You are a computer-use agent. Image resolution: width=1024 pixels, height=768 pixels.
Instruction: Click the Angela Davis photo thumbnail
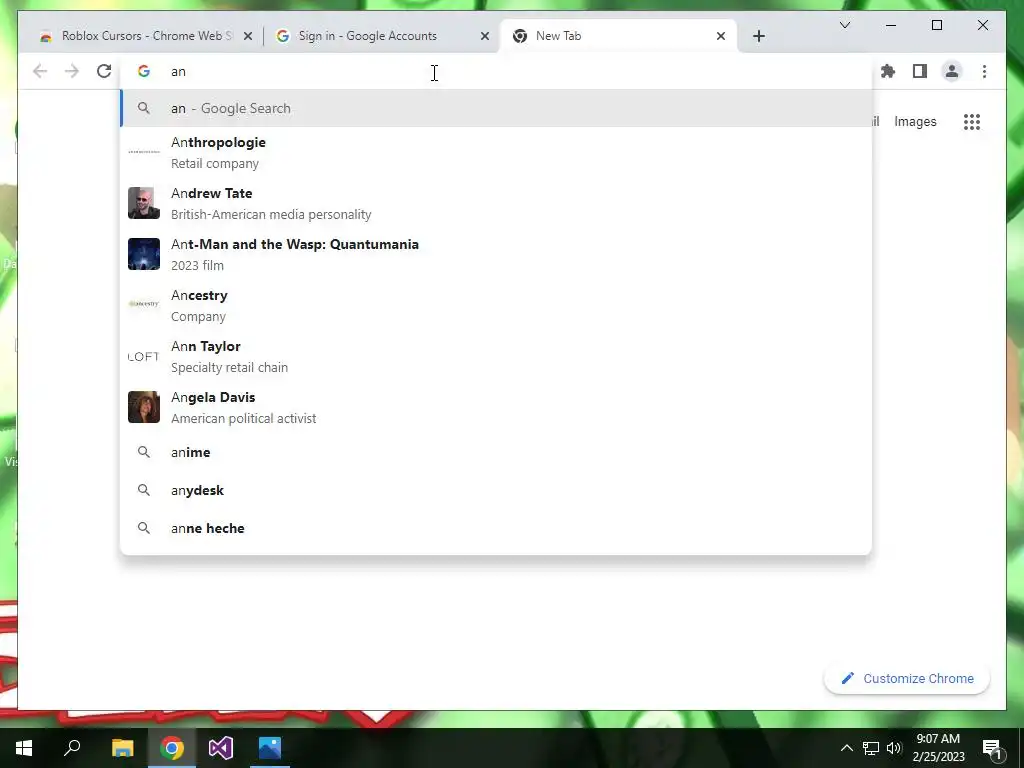144,407
